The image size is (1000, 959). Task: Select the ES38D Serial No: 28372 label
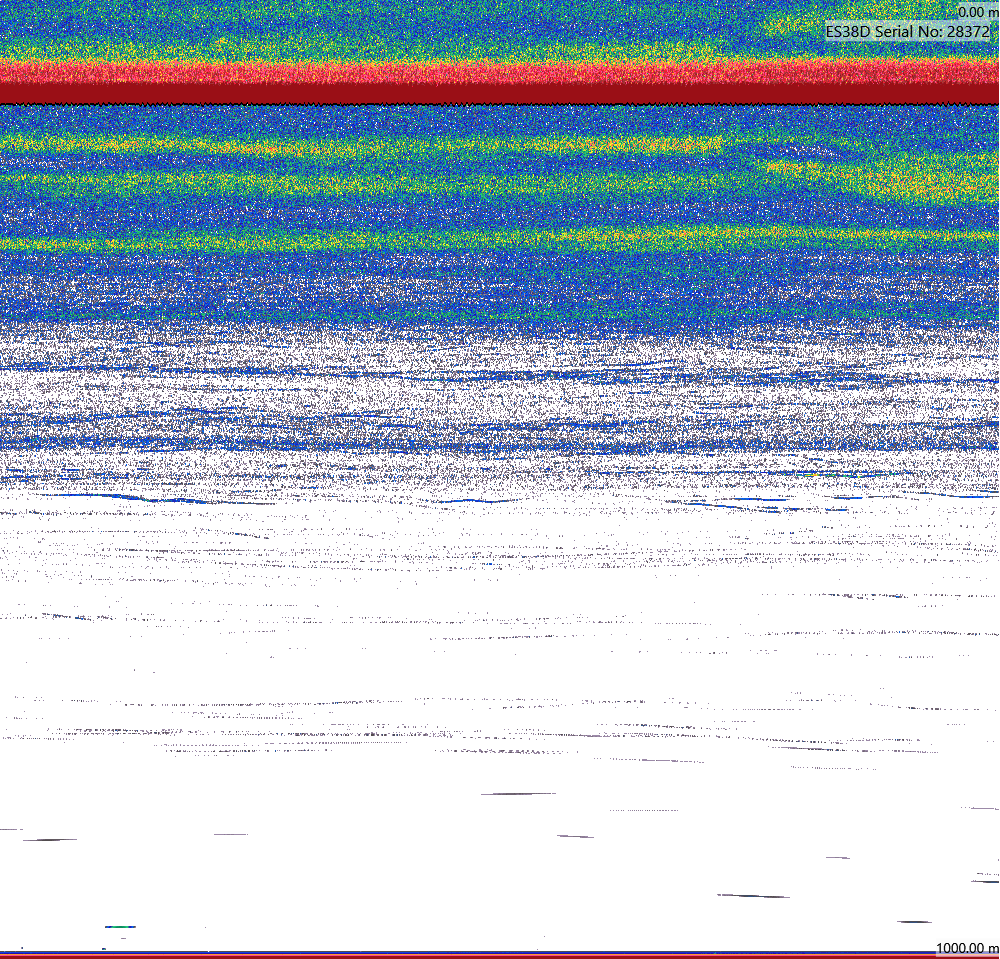coord(908,31)
